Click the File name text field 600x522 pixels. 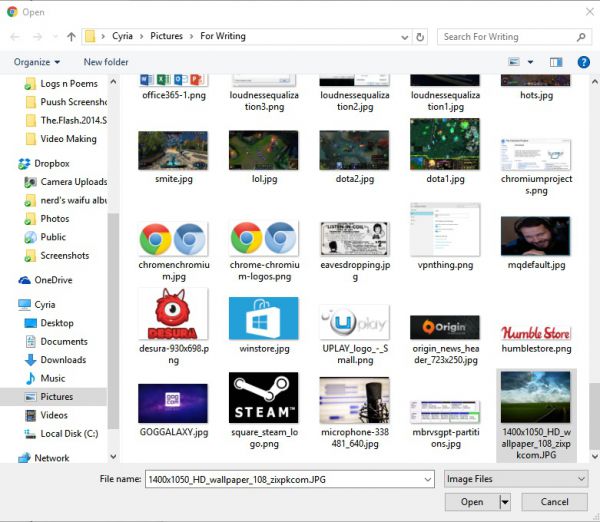click(x=285, y=480)
